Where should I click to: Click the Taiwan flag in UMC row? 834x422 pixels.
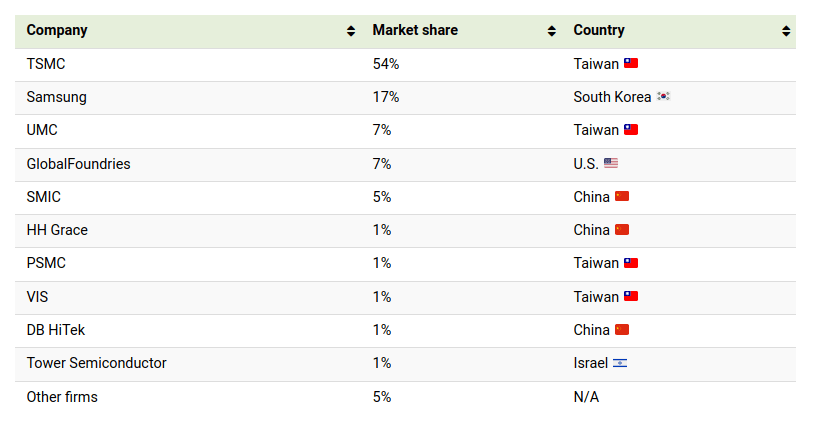(631, 130)
